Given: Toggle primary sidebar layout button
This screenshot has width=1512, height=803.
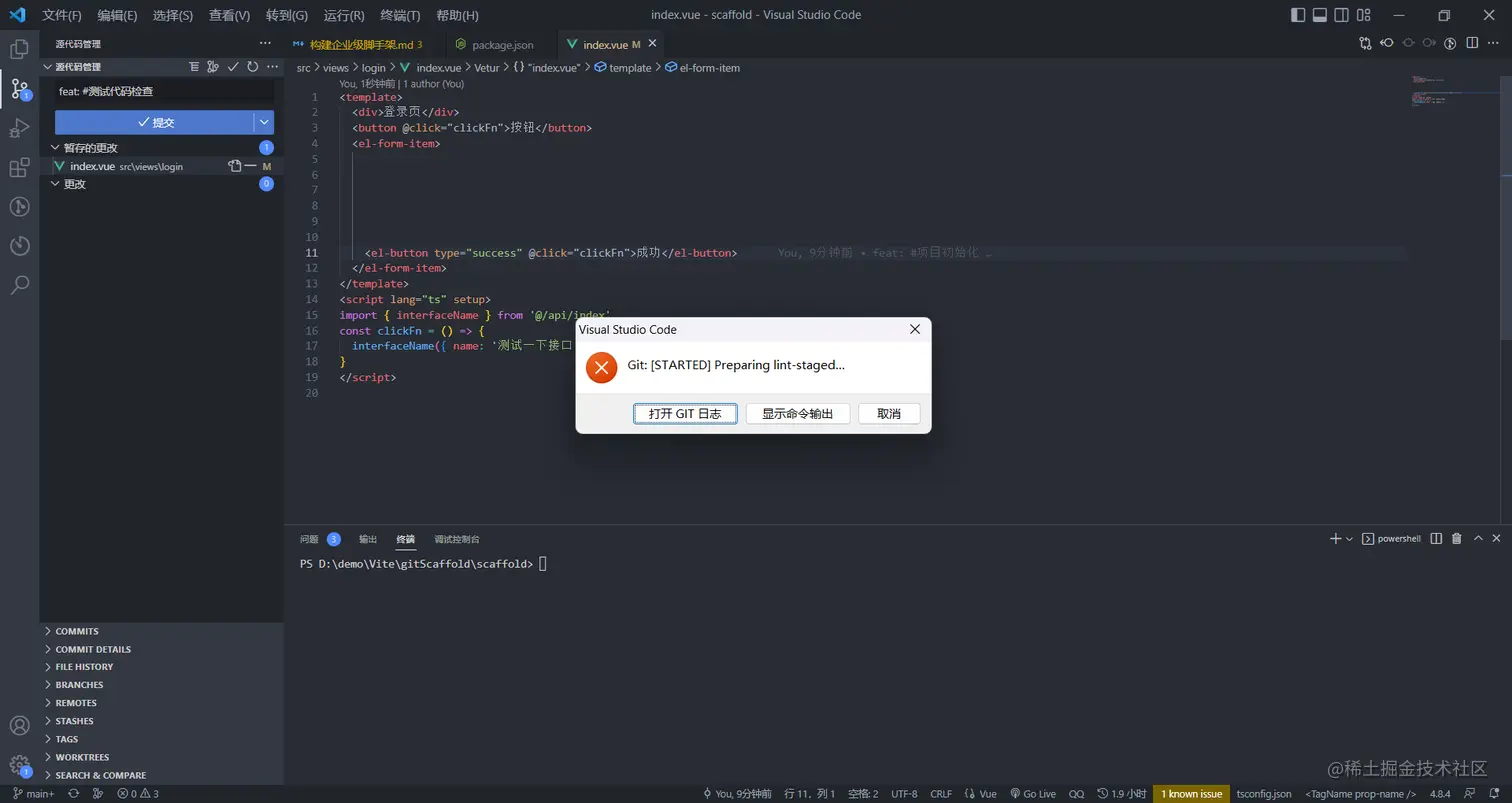Looking at the screenshot, I should [1298, 15].
